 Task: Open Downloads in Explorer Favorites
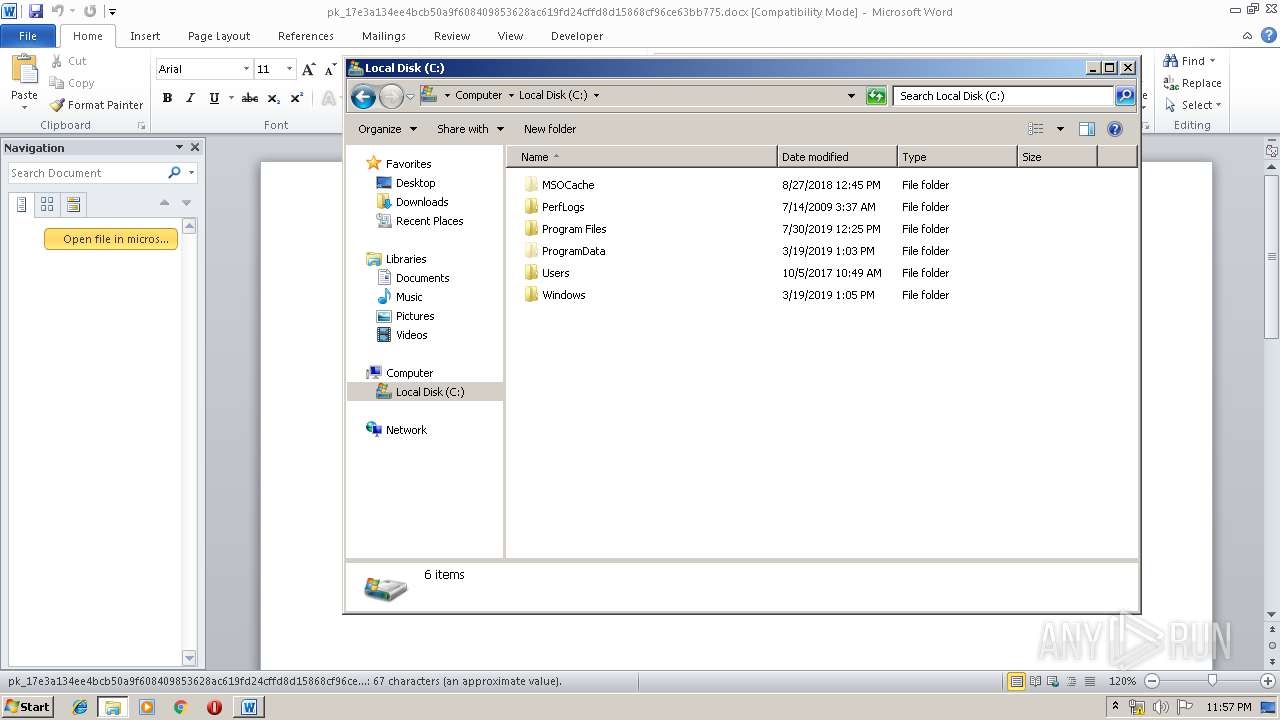(x=421, y=202)
